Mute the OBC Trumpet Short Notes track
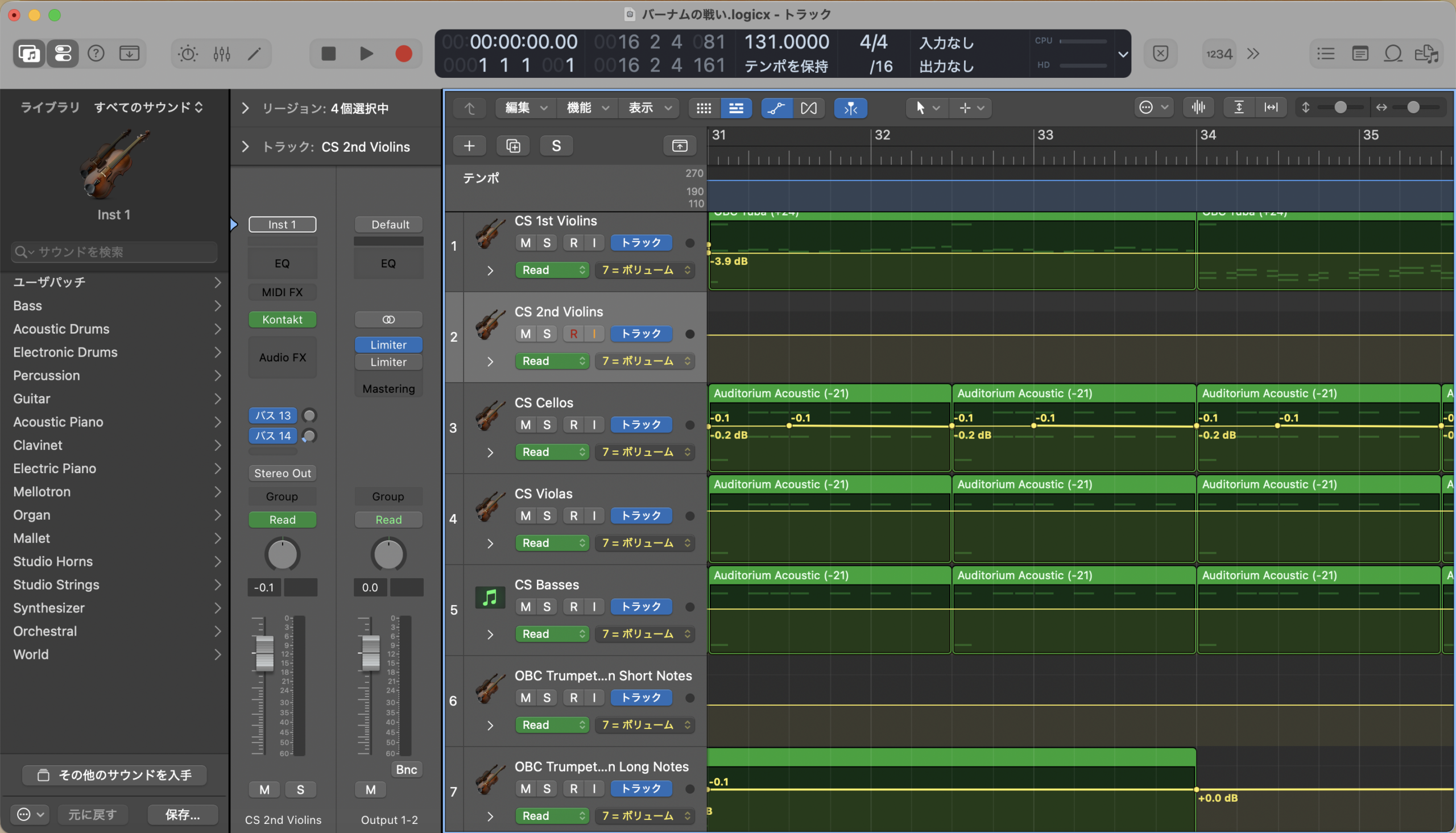 coord(526,698)
